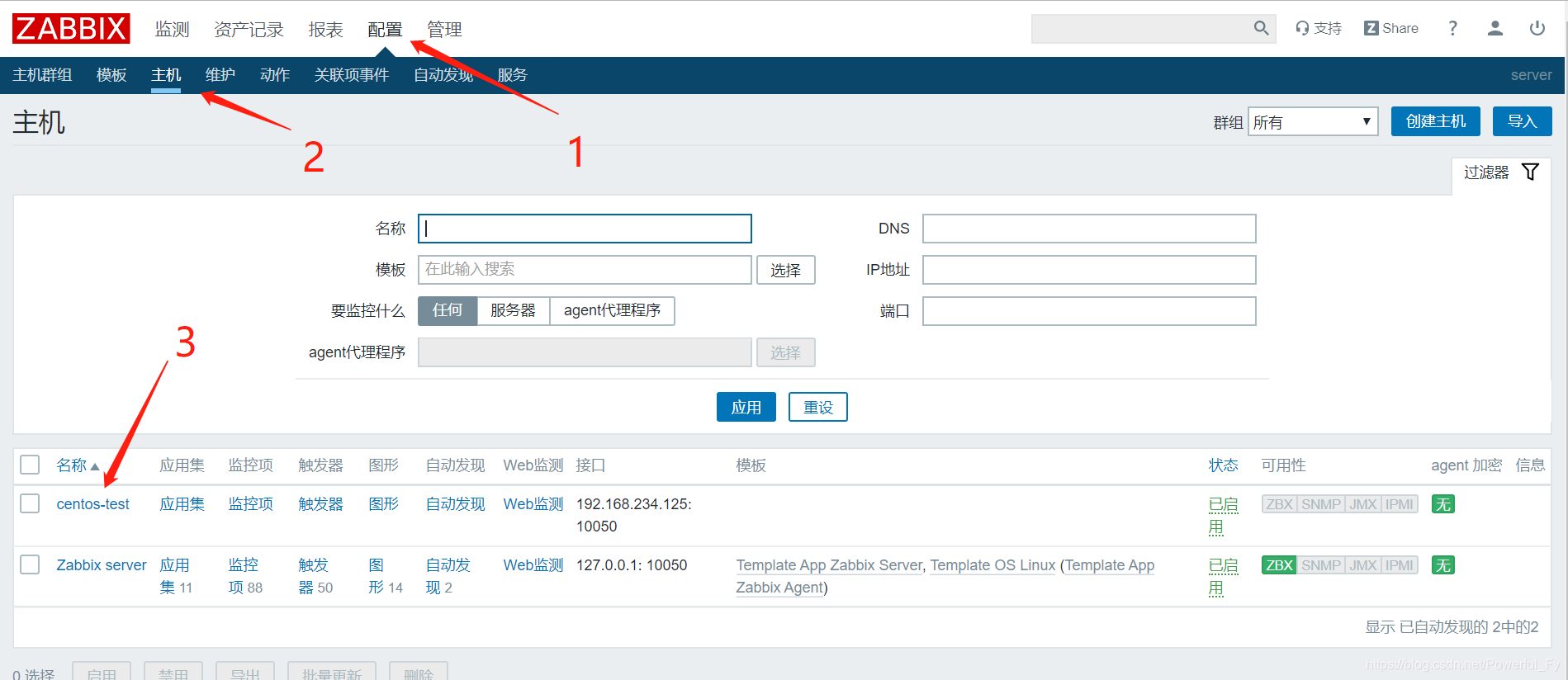Focus the IP地址 filter input
This screenshot has height=680, width=1568.
[x=1089, y=270]
